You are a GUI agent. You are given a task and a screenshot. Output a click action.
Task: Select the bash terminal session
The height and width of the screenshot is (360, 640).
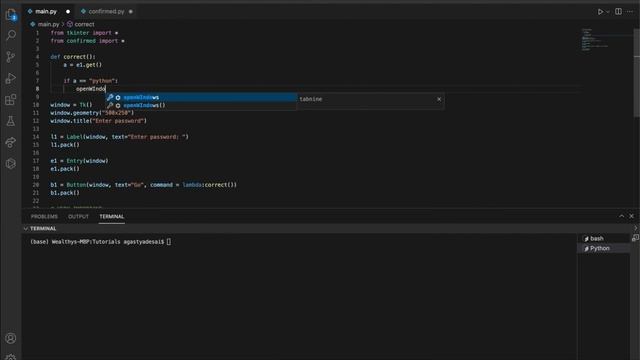(603, 238)
